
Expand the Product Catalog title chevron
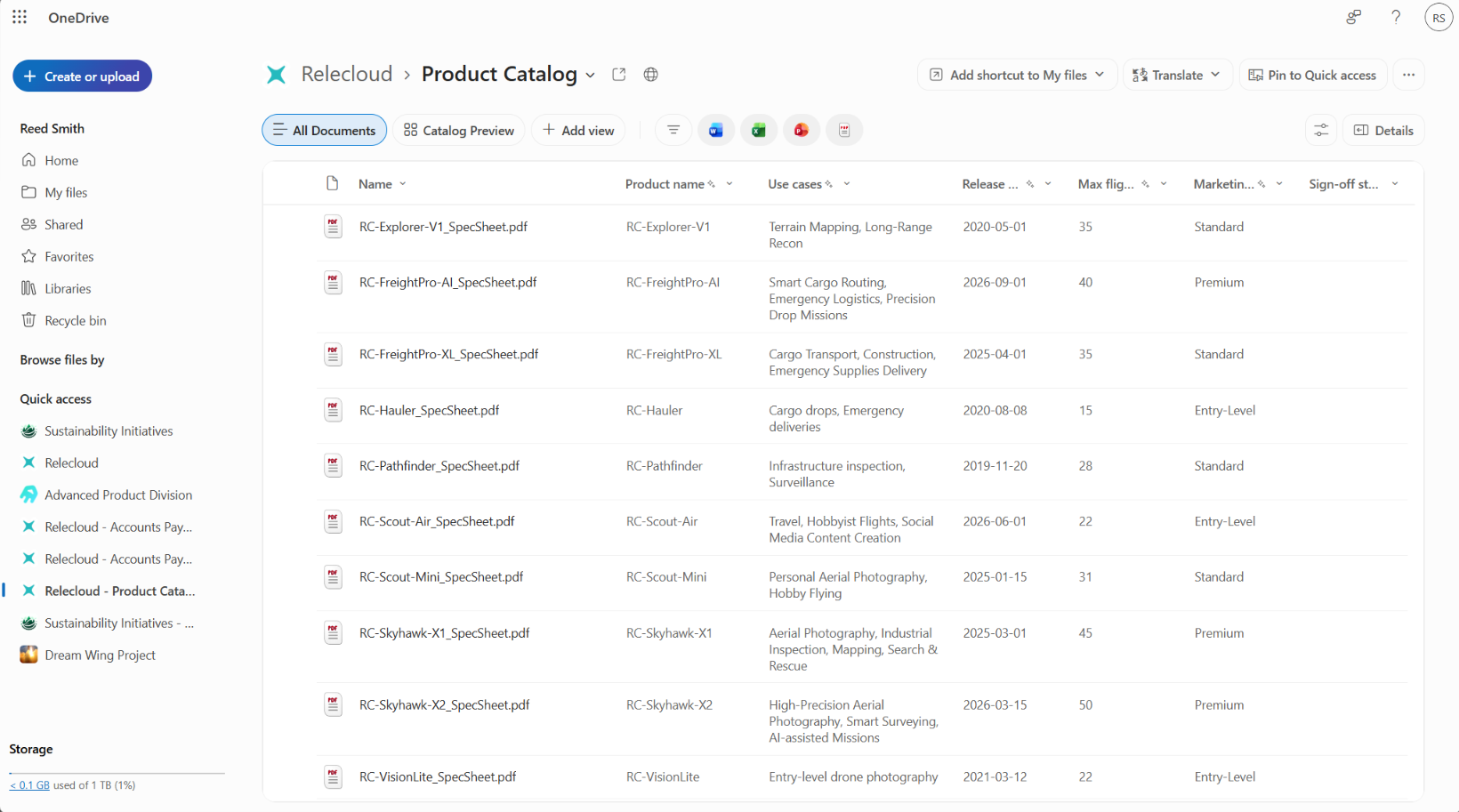[591, 76]
